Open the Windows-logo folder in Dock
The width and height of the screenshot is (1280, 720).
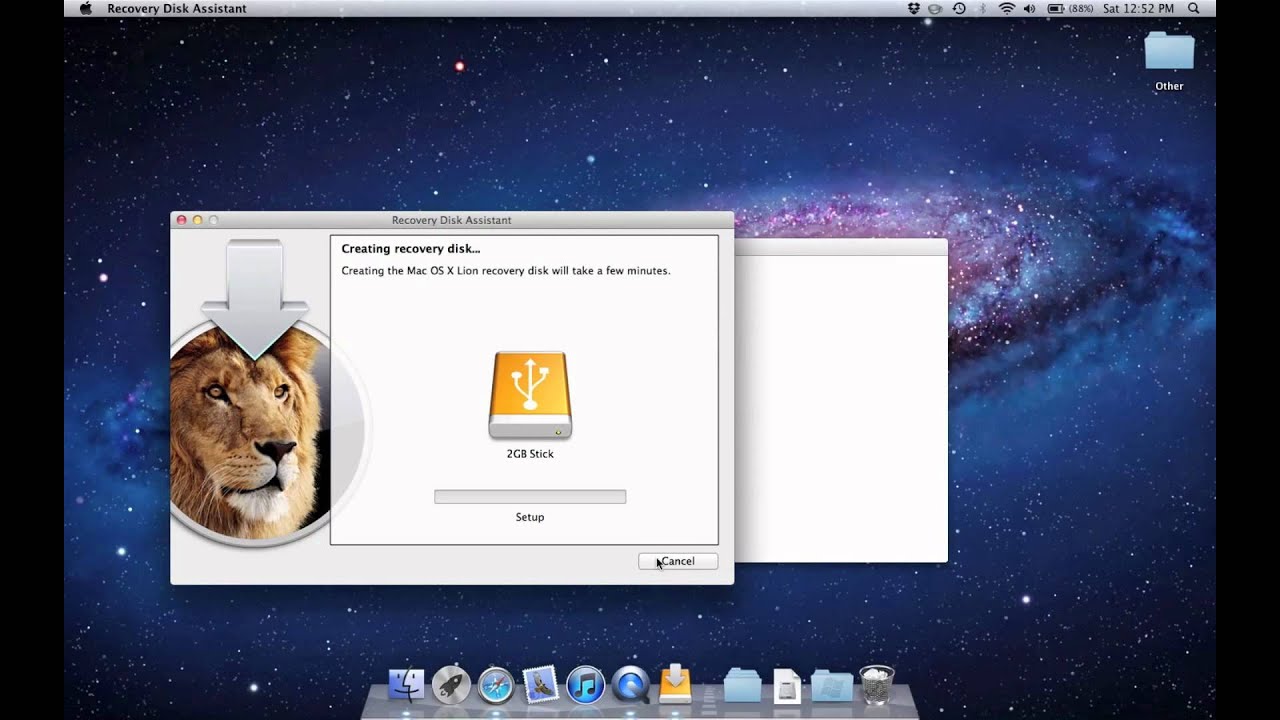832,686
